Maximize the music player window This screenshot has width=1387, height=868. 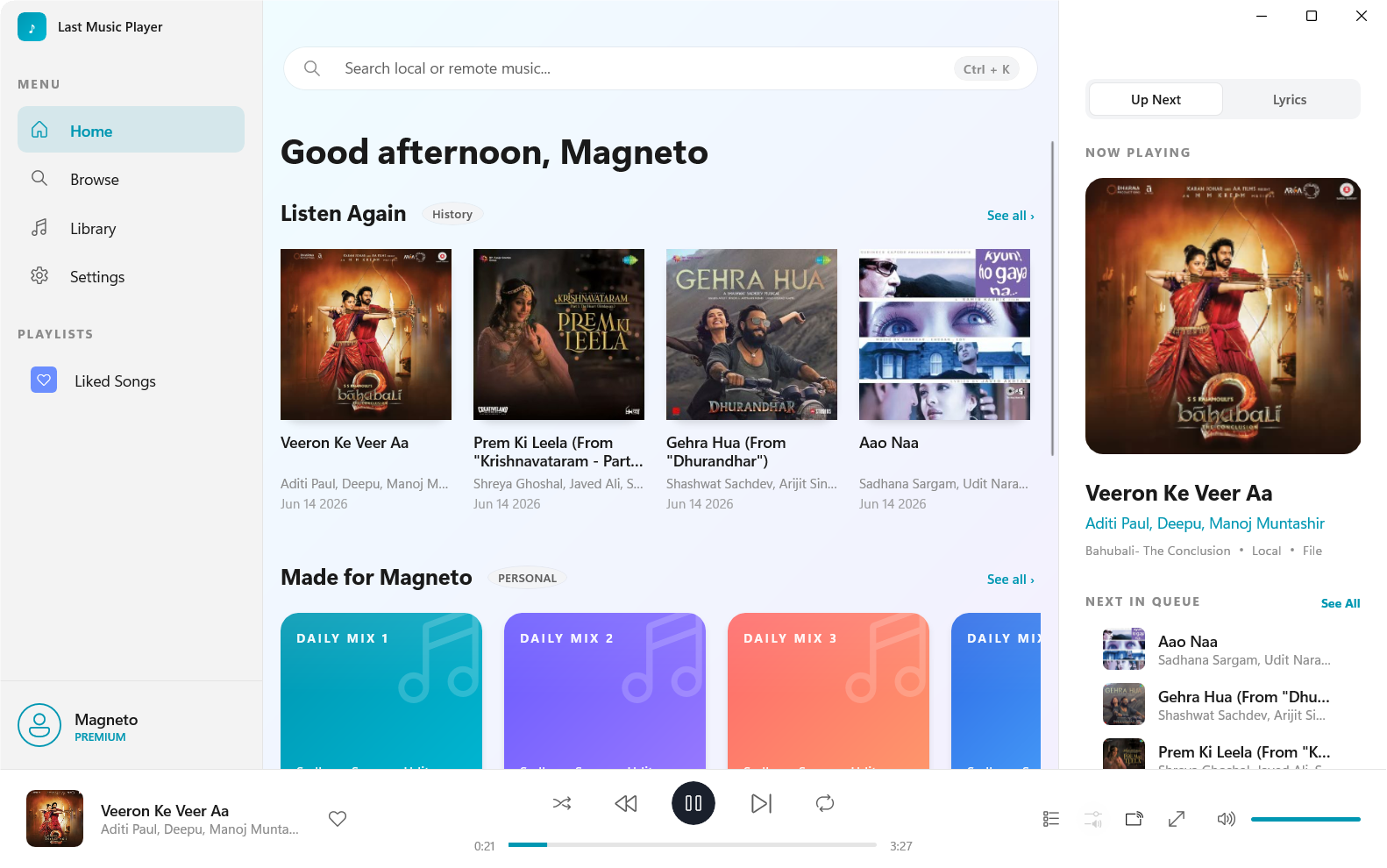click(1312, 16)
